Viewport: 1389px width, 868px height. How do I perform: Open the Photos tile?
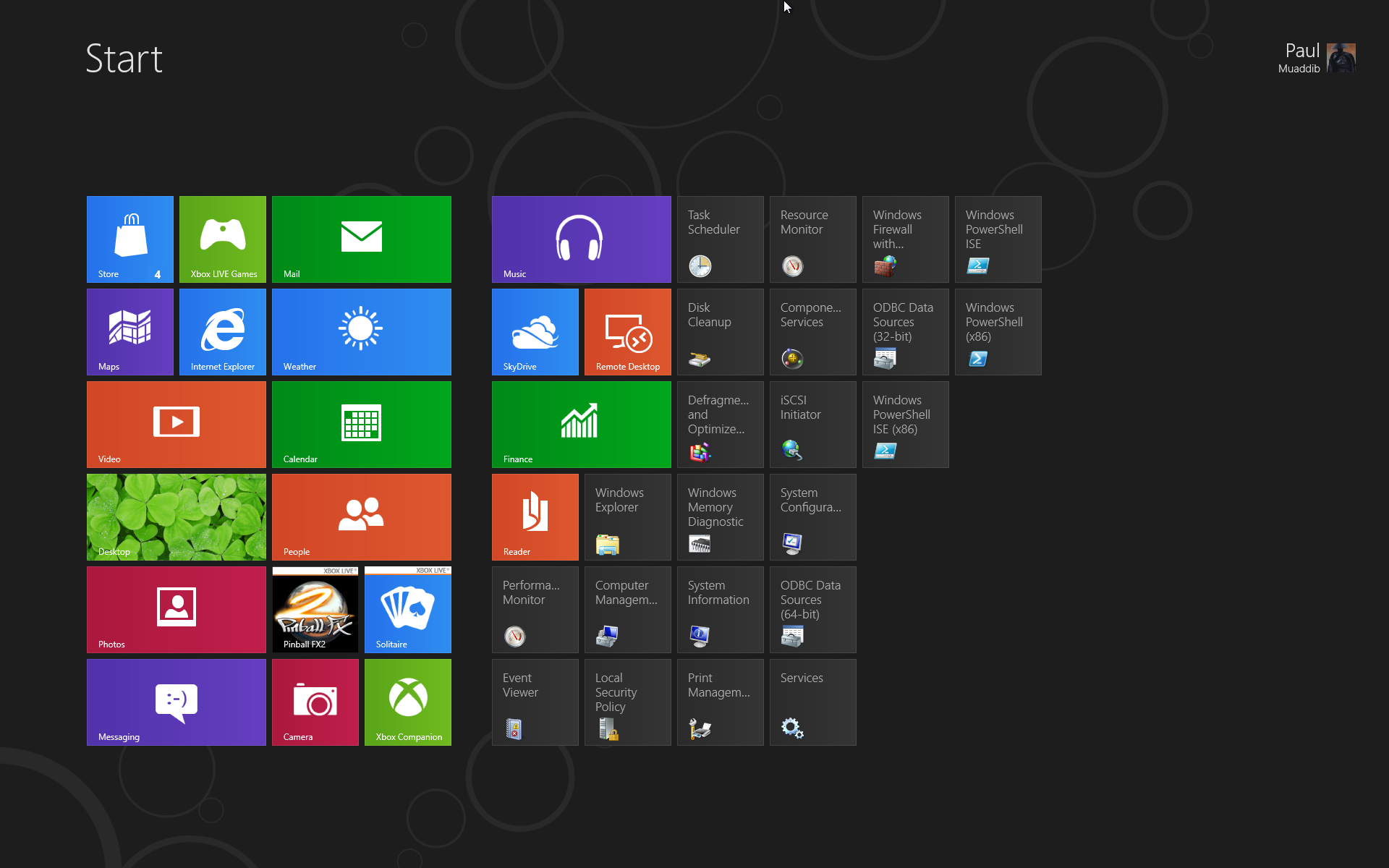tap(177, 610)
